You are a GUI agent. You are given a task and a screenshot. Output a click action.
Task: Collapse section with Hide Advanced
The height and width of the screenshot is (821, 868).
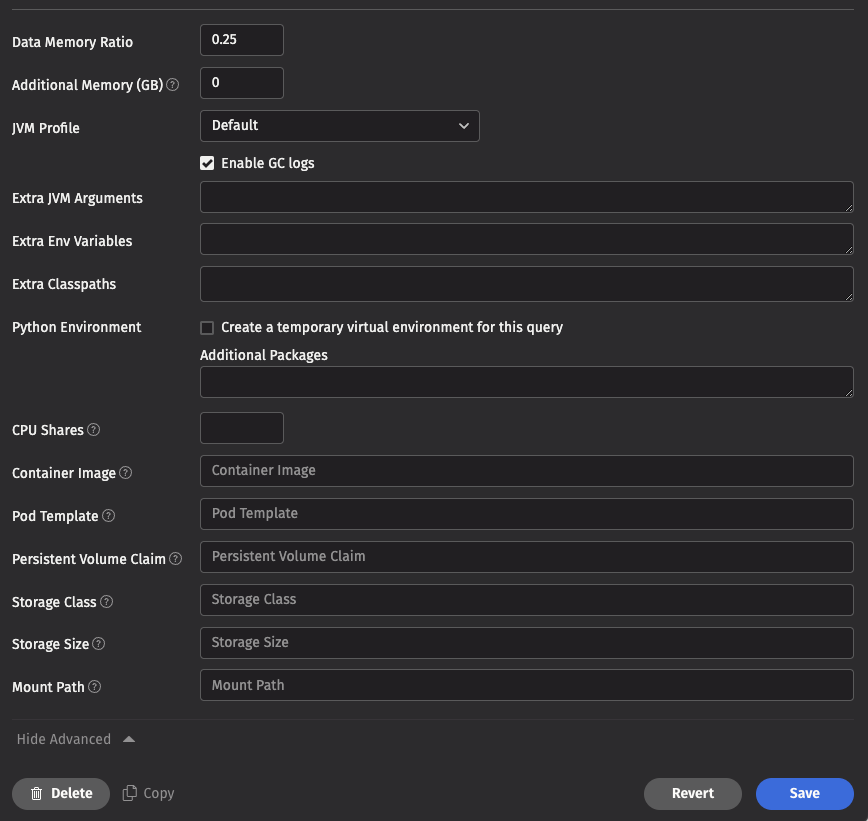75,739
